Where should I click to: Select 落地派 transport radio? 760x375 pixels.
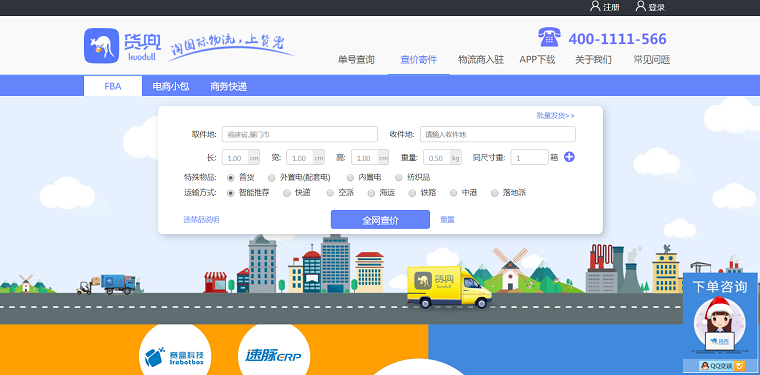tap(495, 193)
